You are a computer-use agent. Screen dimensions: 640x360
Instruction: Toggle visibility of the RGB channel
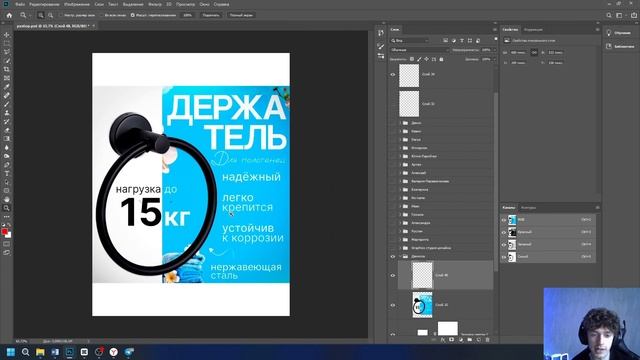[504, 220]
